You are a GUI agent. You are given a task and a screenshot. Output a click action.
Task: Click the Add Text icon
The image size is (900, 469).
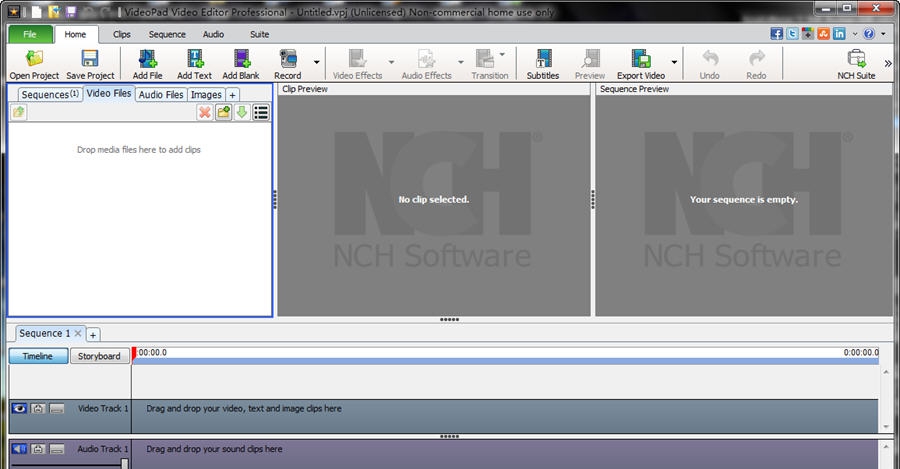tap(194, 64)
